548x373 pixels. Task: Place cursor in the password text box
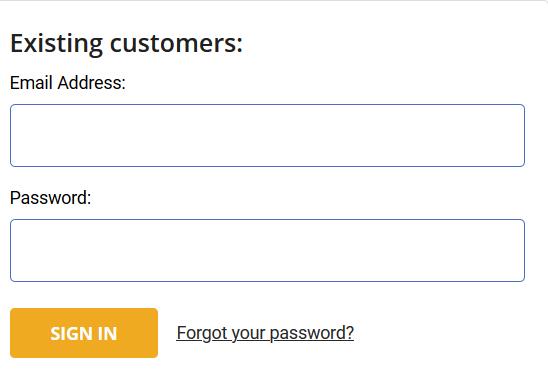click(x=267, y=250)
